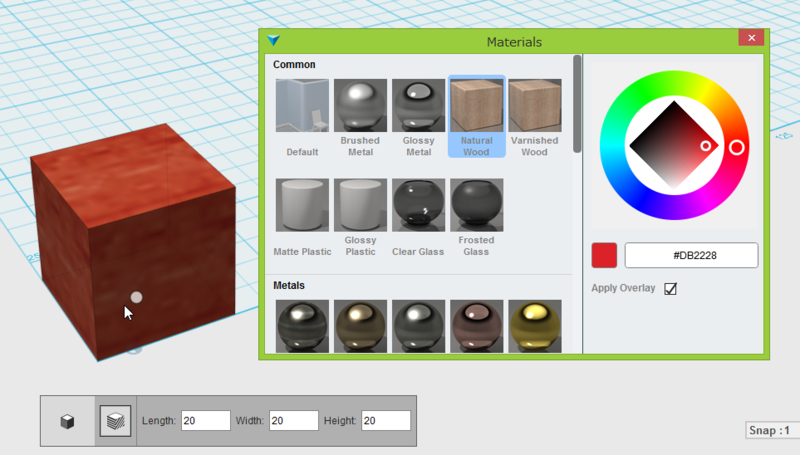Pick the Matte Plastic material
Screen dimensions: 800x455
tap(302, 205)
